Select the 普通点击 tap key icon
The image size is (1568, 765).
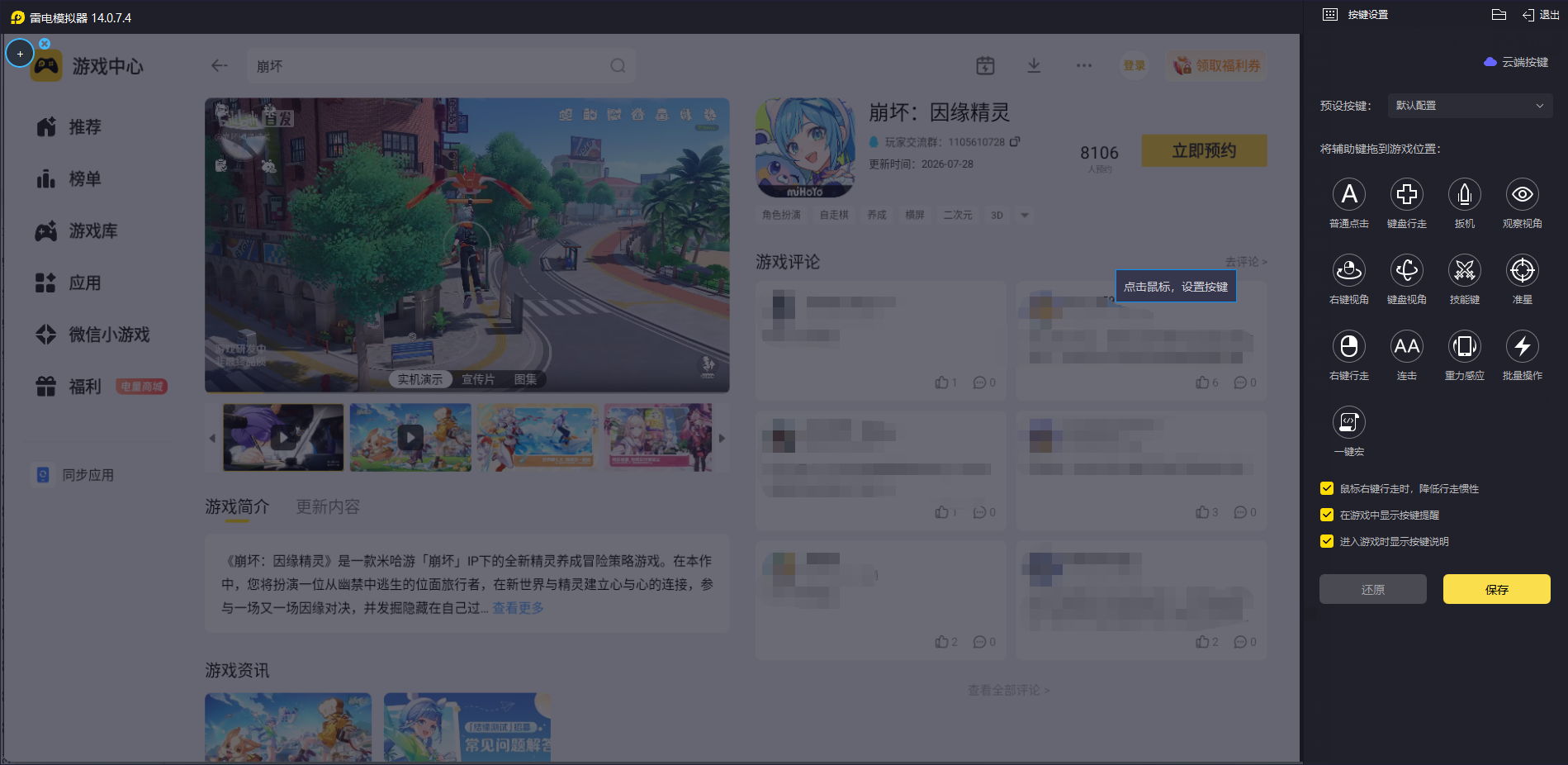[x=1348, y=194]
